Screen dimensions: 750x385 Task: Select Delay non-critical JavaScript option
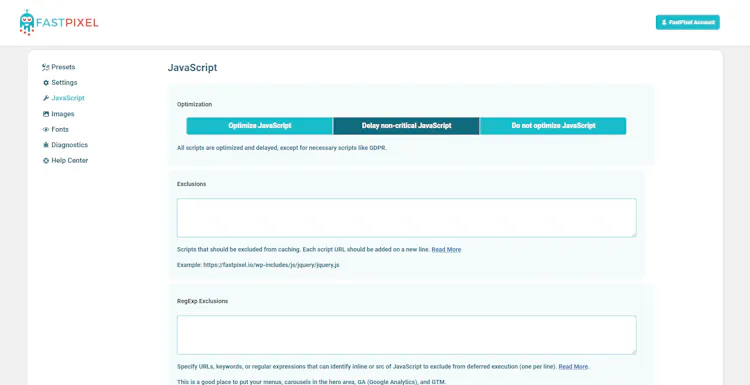coord(407,126)
